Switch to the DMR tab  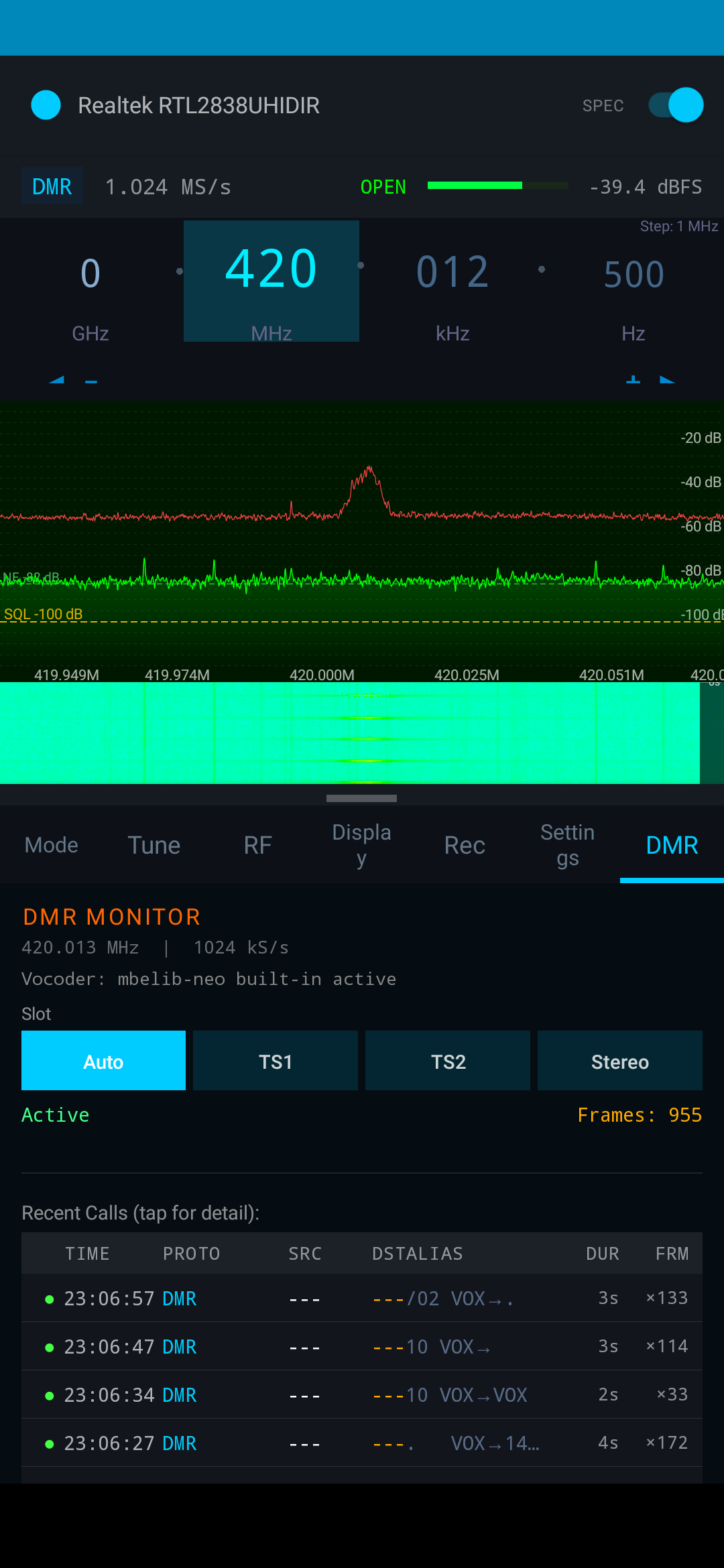672,845
